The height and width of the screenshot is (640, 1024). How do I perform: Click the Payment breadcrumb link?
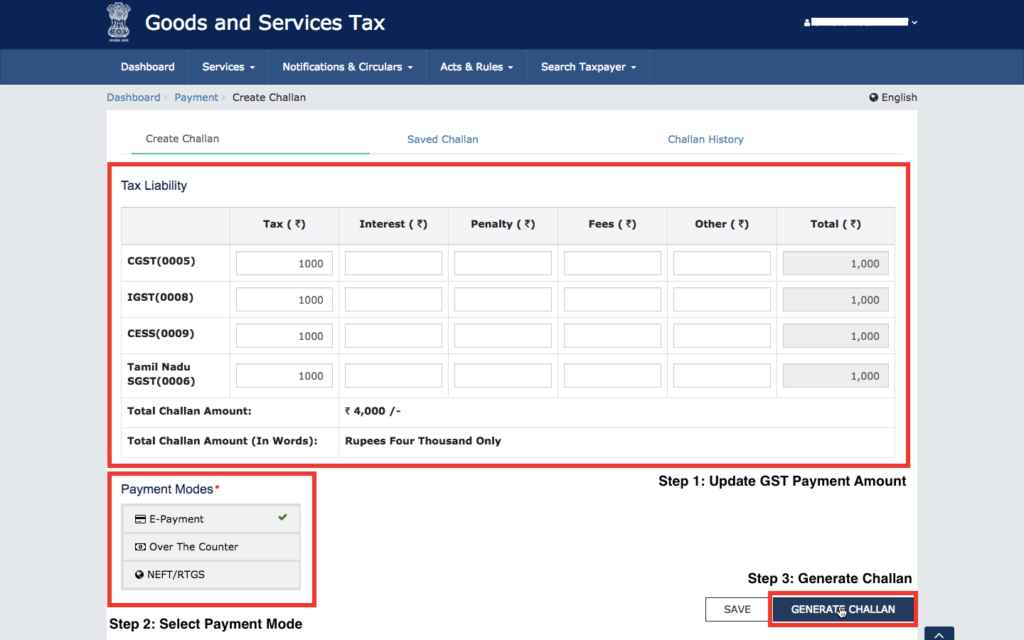point(196,97)
